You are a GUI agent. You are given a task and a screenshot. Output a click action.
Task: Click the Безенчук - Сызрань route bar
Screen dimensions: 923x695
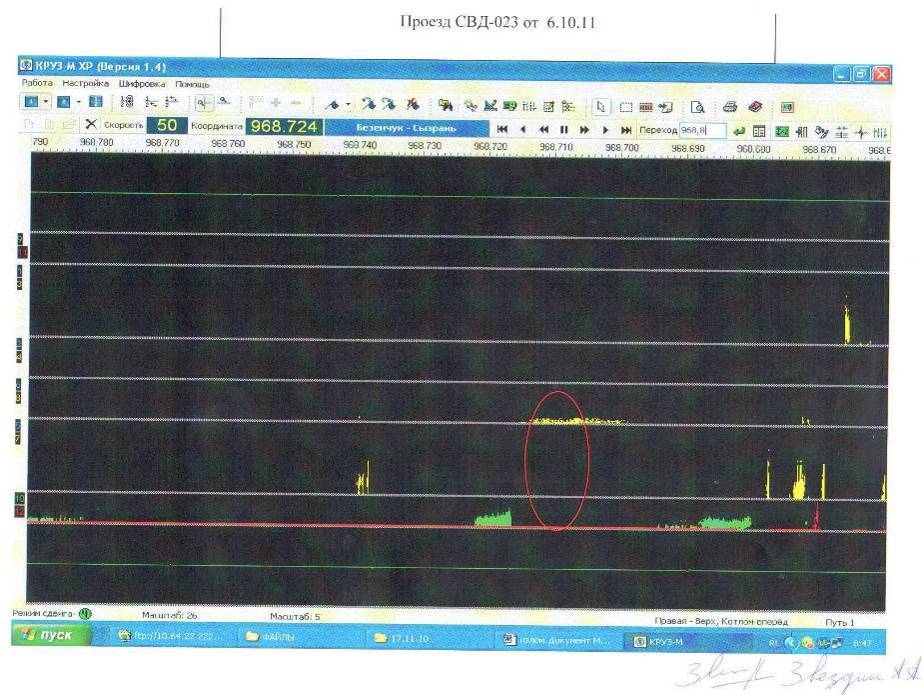tap(406, 128)
